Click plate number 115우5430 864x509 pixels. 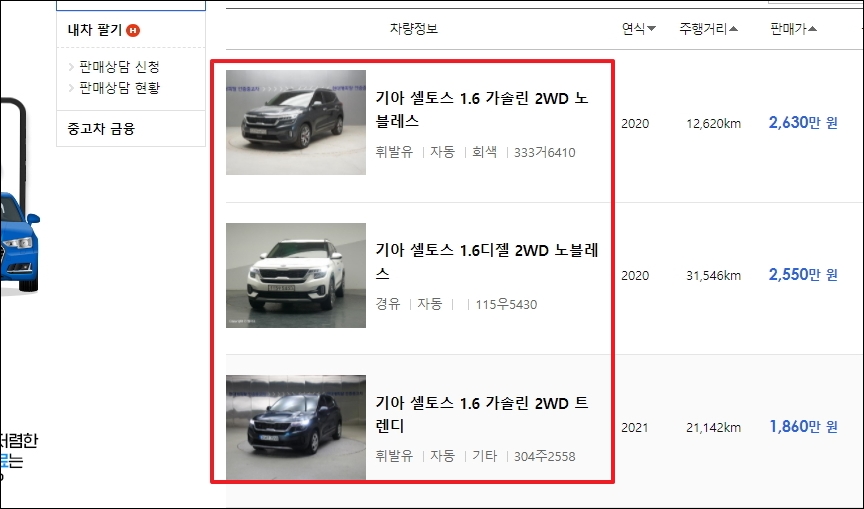pyautogui.click(x=506, y=305)
